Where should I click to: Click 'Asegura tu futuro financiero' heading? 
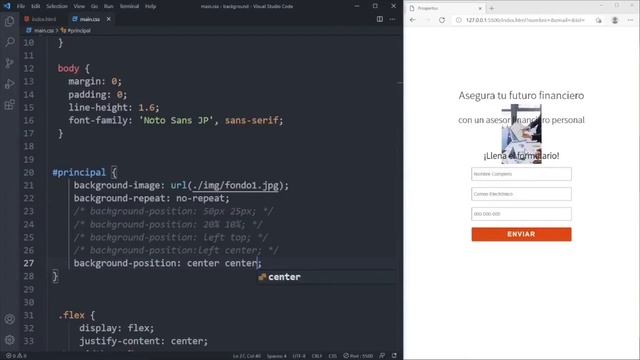click(x=521, y=95)
